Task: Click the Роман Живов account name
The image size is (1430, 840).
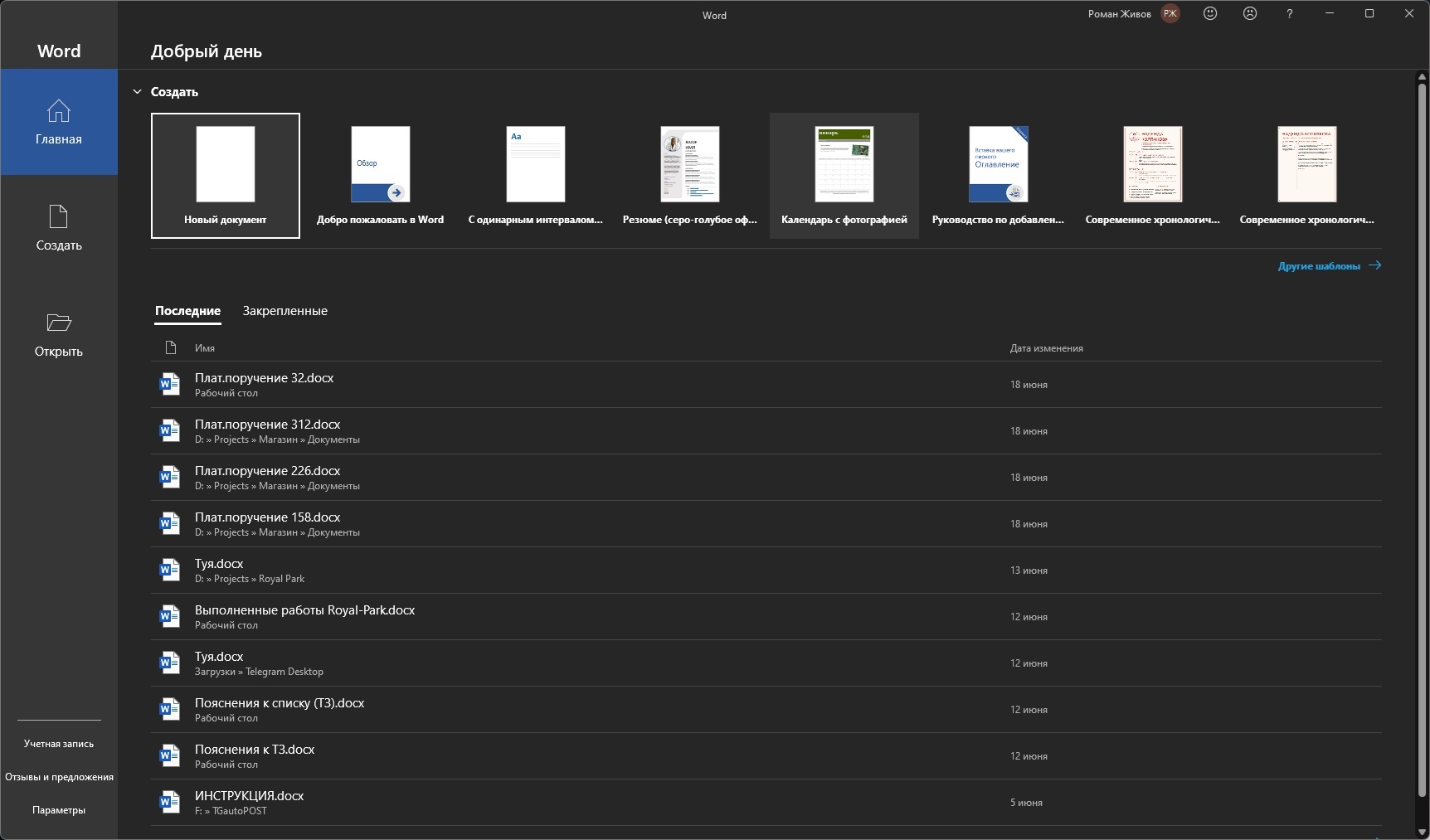Action: coord(1119,14)
